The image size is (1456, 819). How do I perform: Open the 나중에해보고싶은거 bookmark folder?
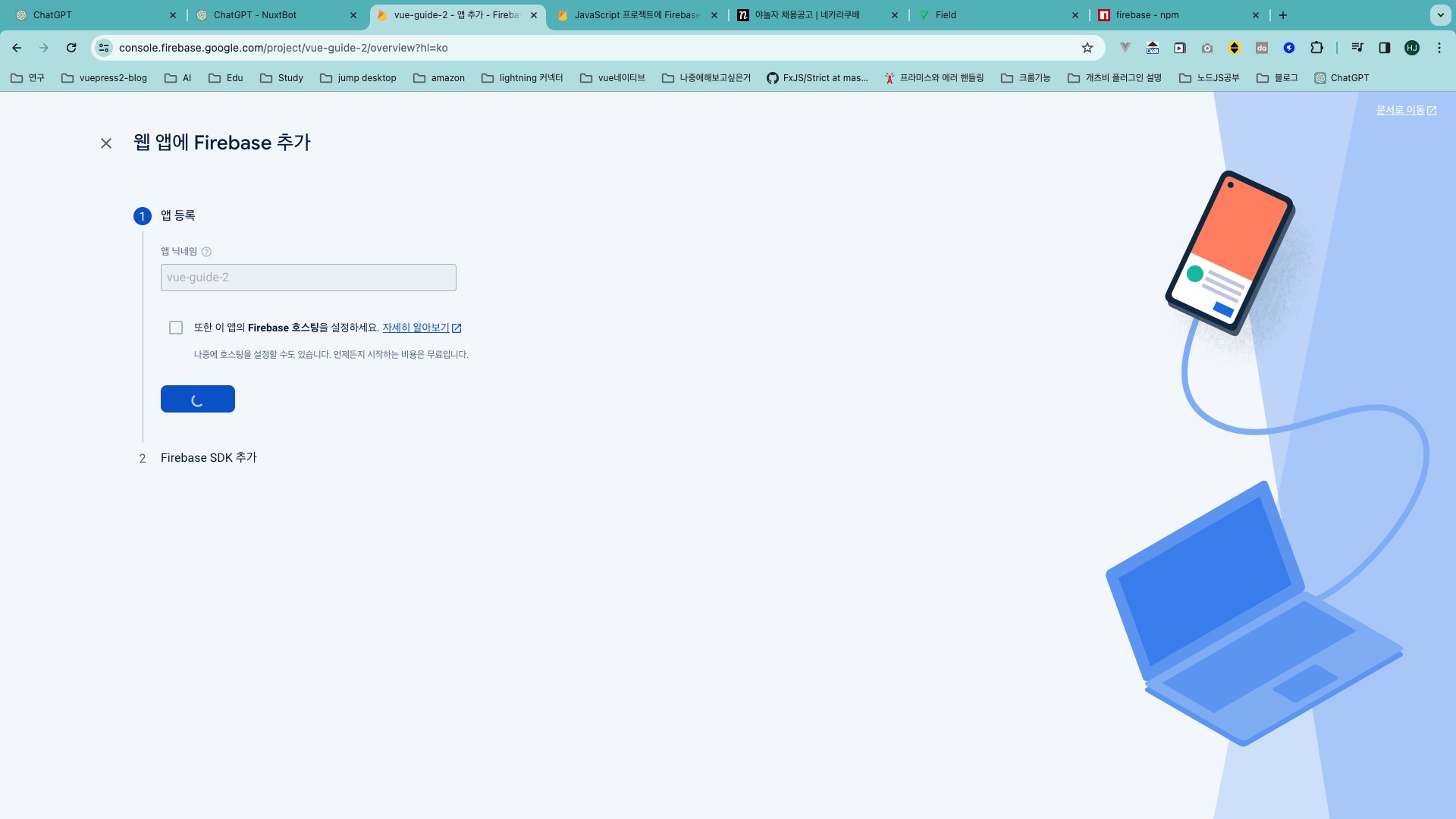706,78
